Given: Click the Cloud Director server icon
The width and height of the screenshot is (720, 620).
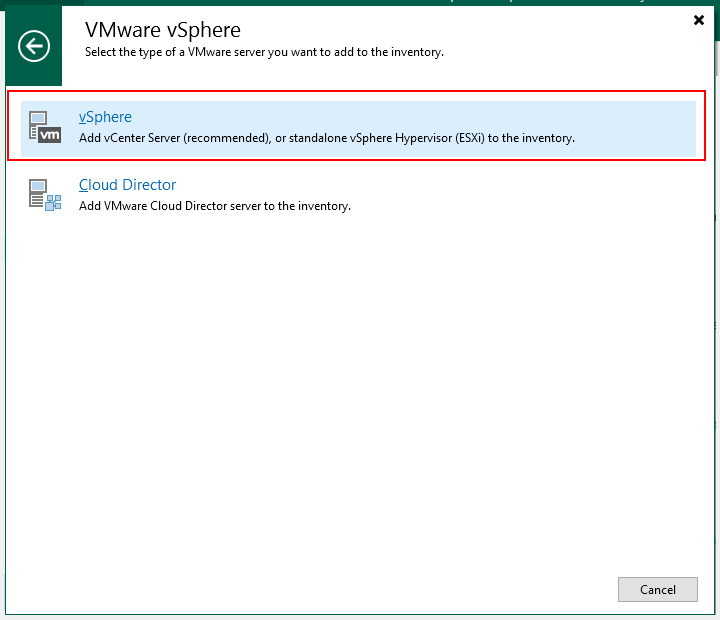Looking at the screenshot, I should [x=45, y=195].
